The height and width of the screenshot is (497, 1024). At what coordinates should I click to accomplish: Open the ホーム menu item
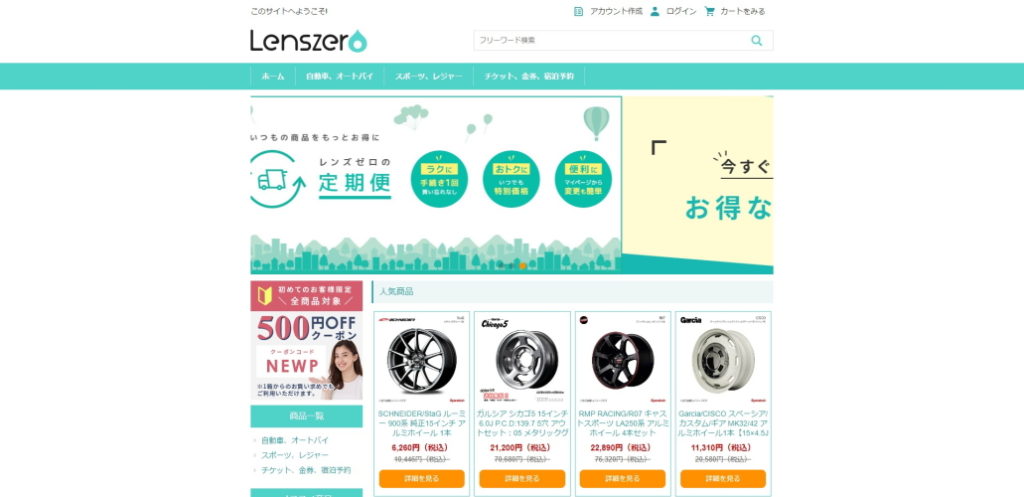click(273, 76)
